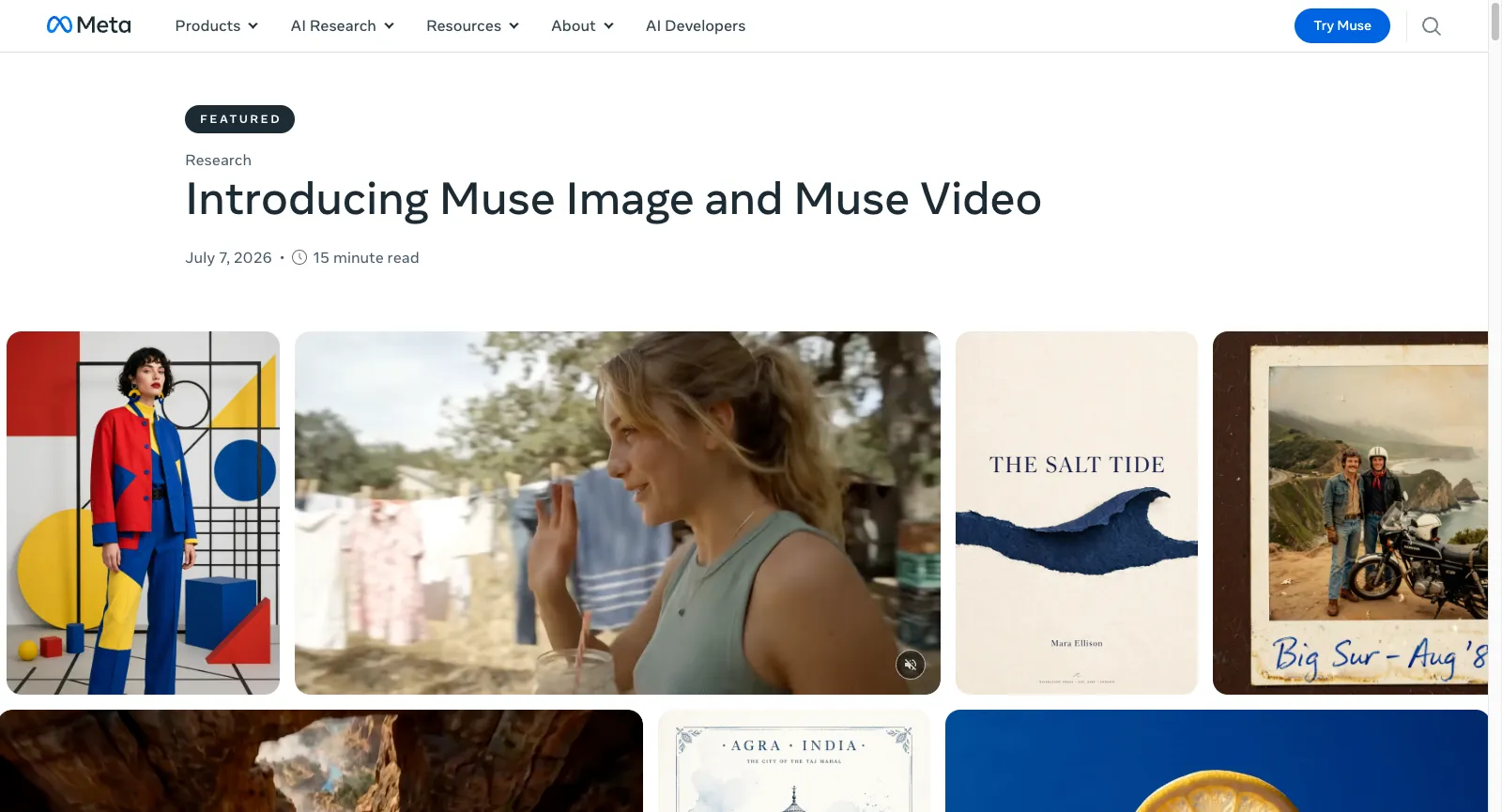This screenshot has width=1502, height=812.
Task: Open the Big Sur motorcycle polaroid image
Action: (x=1350, y=513)
